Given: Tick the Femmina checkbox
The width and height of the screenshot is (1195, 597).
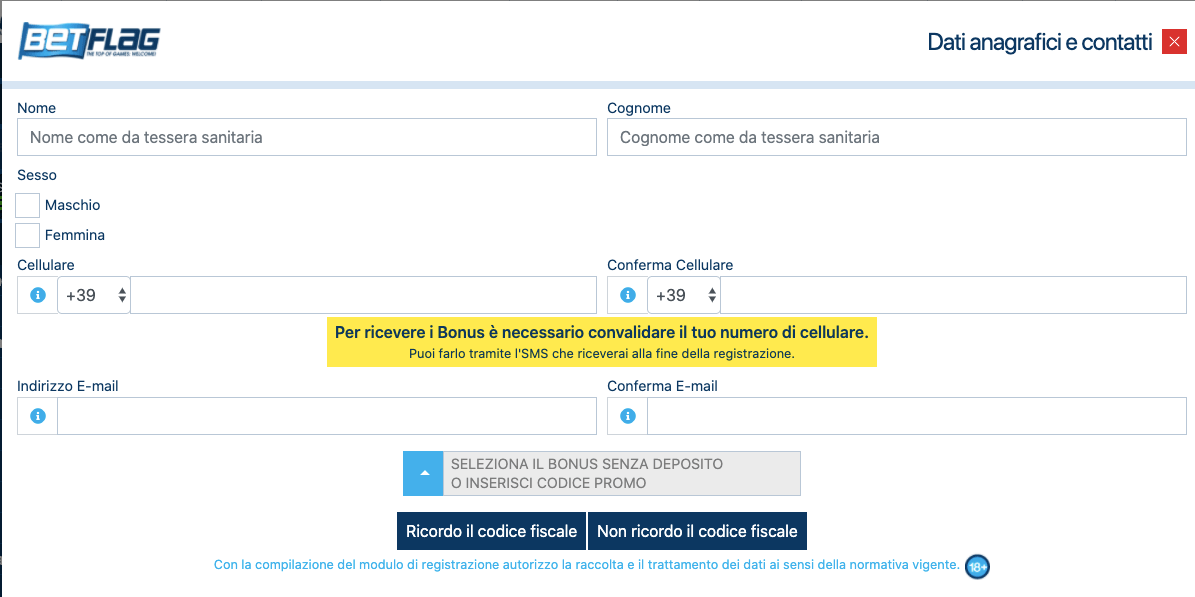Looking at the screenshot, I should point(27,235).
